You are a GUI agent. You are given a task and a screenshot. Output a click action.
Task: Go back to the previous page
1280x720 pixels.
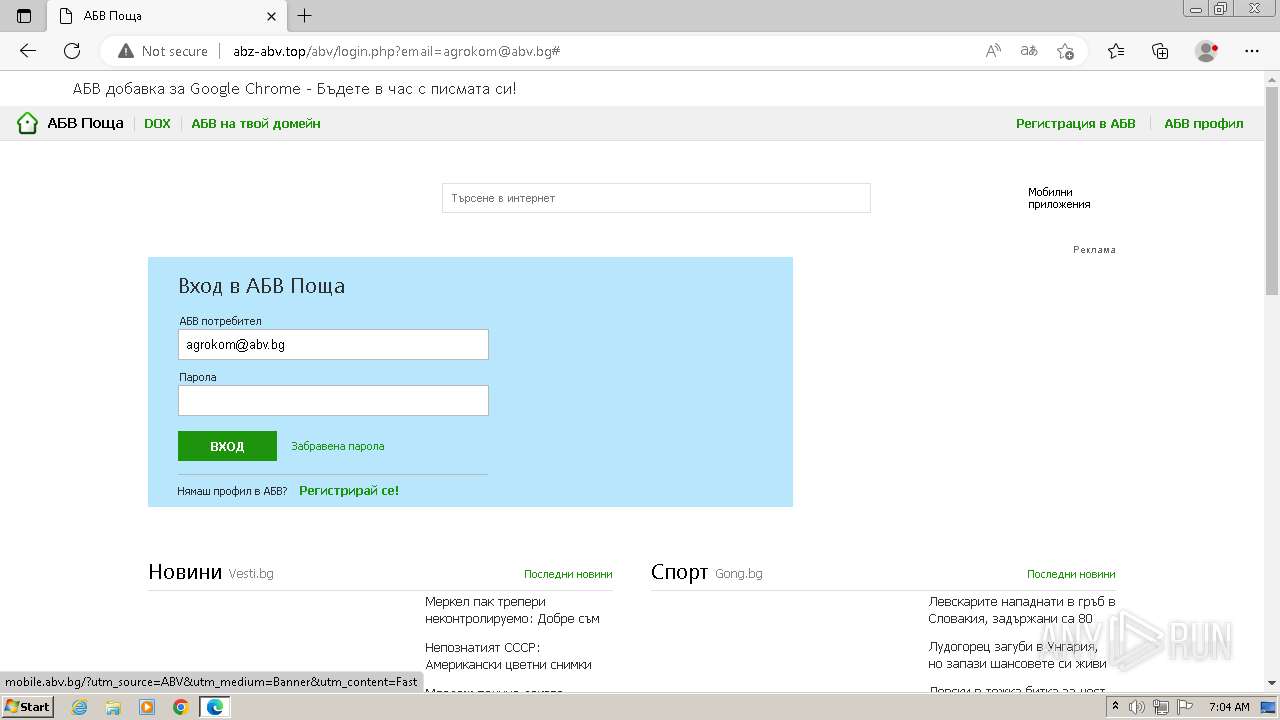(28, 51)
